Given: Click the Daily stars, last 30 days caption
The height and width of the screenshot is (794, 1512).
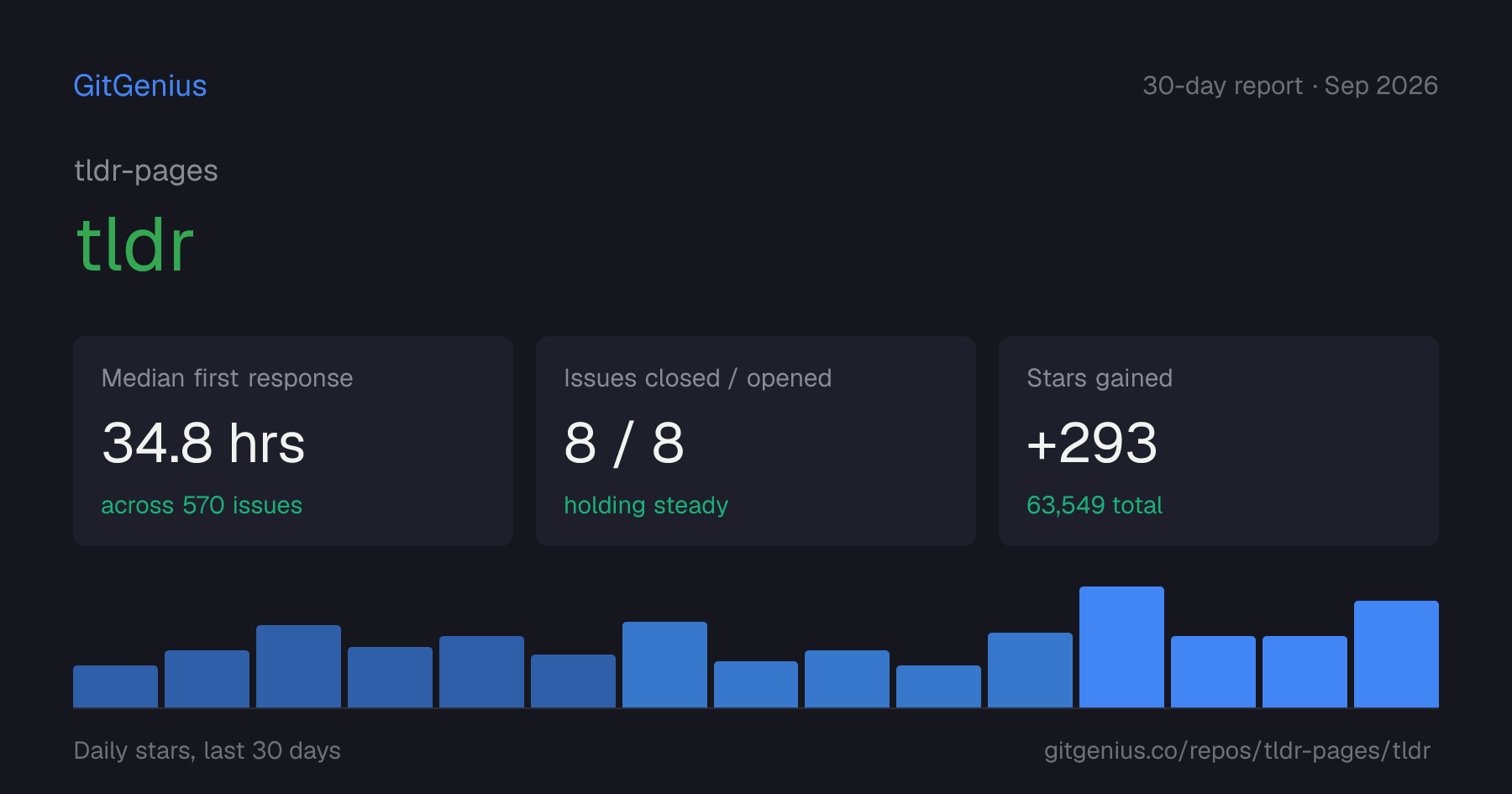Looking at the screenshot, I should pyautogui.click(x=207, y=750).
